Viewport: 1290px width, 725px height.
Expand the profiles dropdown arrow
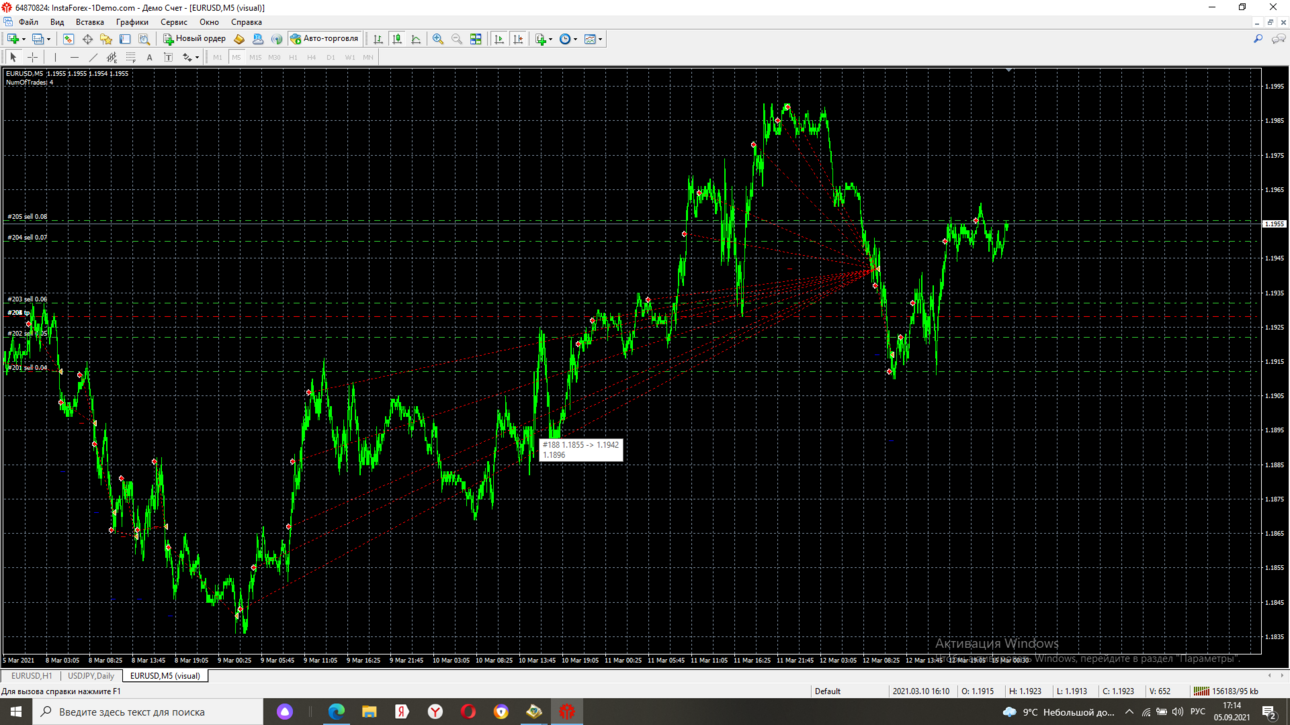(49, 39)
